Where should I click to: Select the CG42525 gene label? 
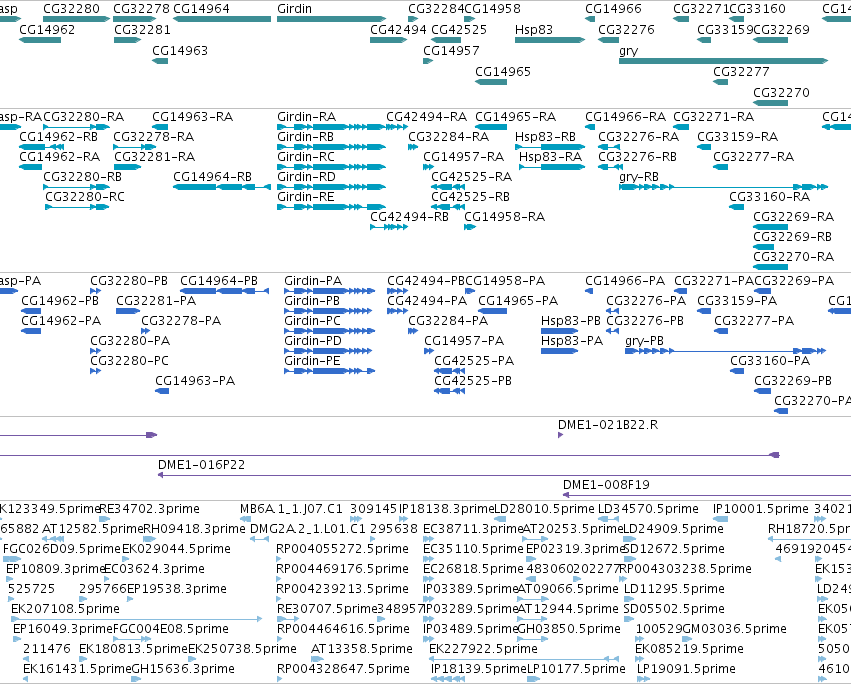(459, 30)
